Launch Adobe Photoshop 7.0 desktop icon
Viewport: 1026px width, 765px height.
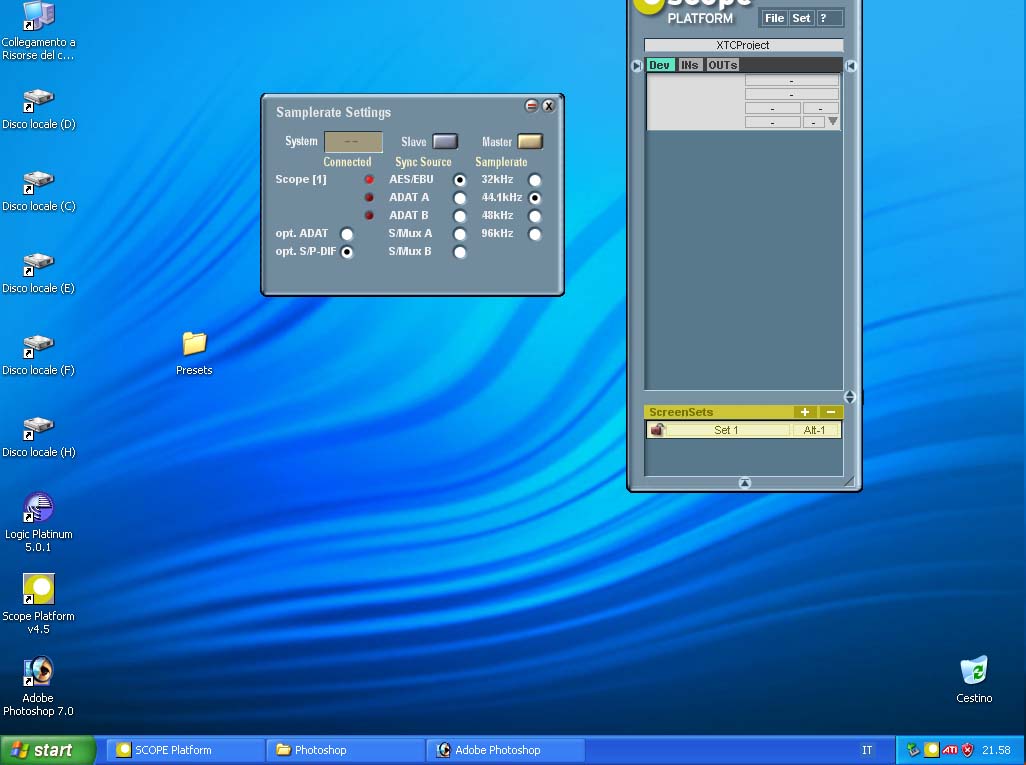pyautogui.click(x=38, y=686)
